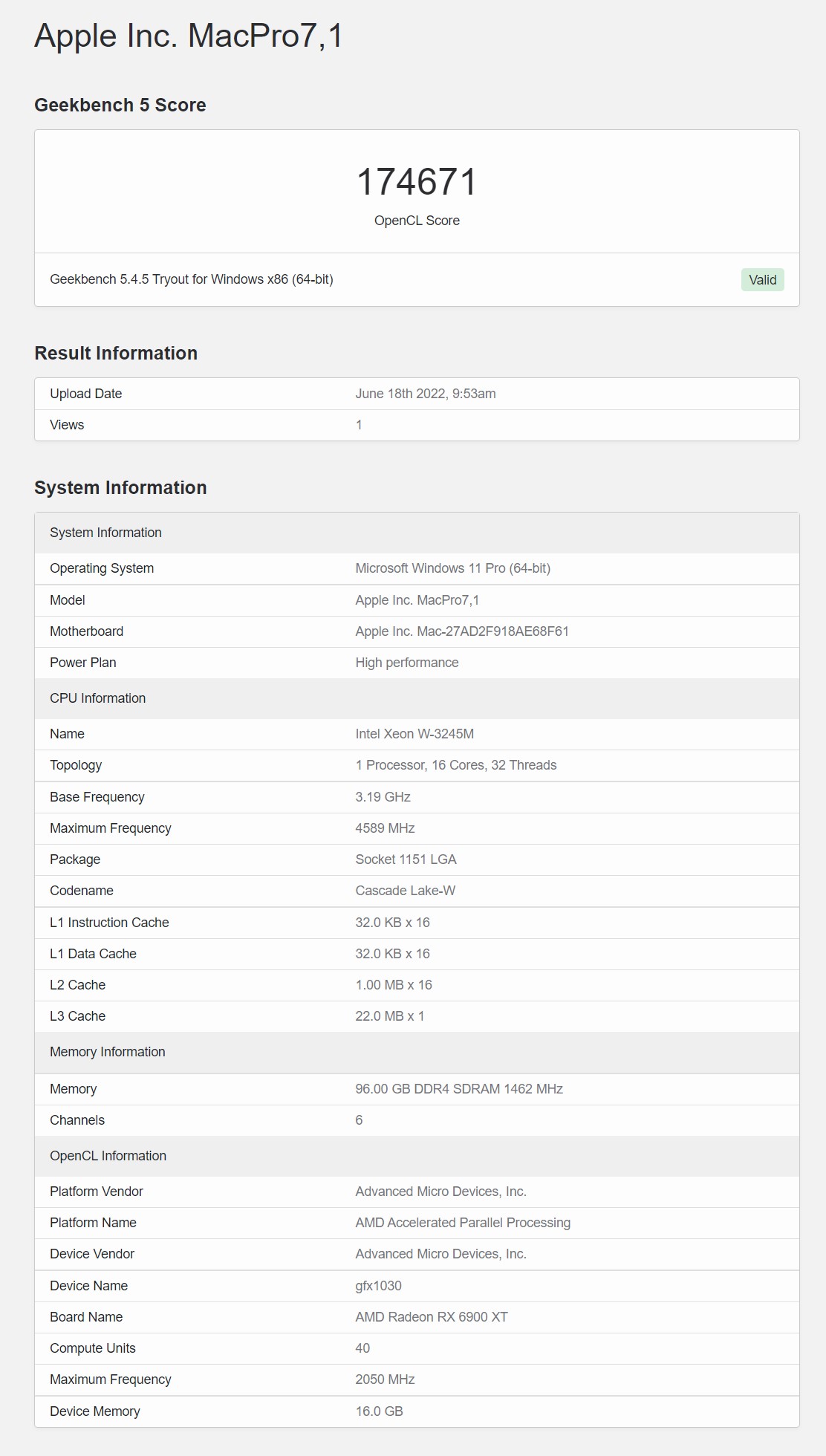Click the Base Frequency label
826x1456 pixels.
point(97,797)
